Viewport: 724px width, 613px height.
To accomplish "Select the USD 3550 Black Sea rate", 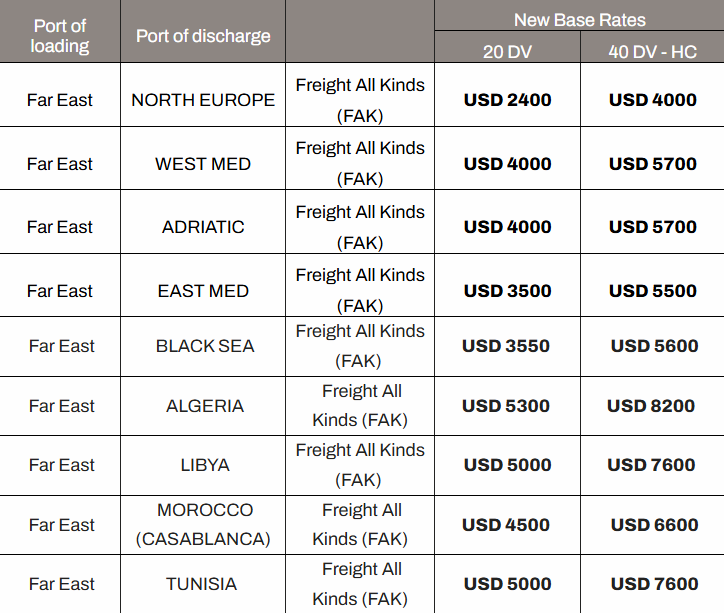I will point(506,346).
